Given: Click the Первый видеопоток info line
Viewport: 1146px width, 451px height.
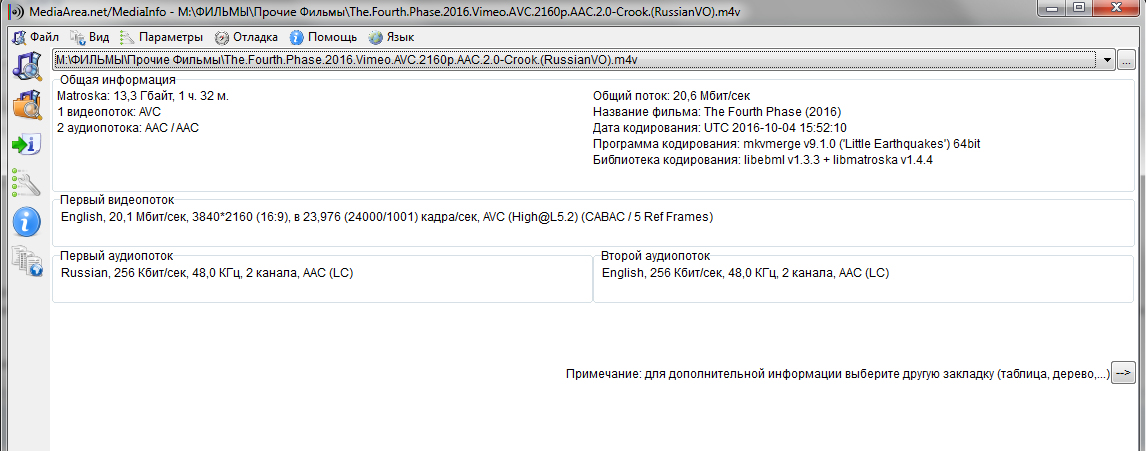Looking at the screenshot, I should pos(387,217).
